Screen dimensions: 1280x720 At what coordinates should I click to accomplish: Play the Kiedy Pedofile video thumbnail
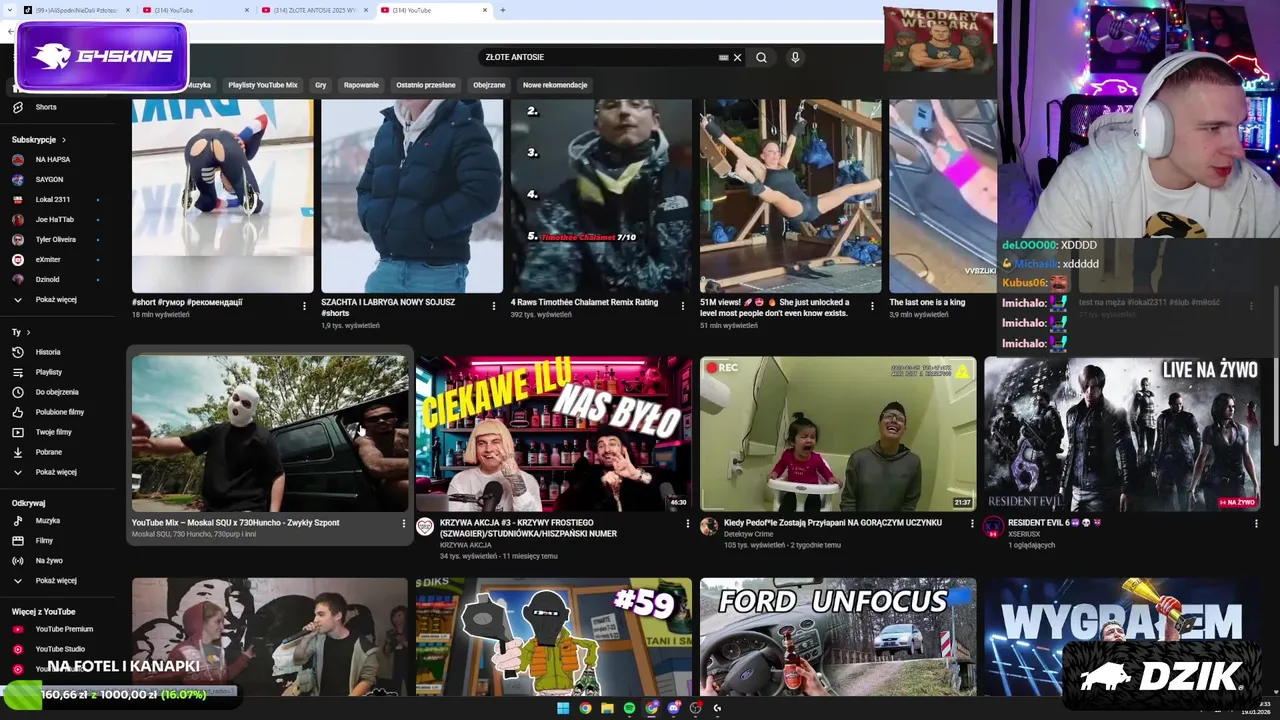tap(838, 433)
